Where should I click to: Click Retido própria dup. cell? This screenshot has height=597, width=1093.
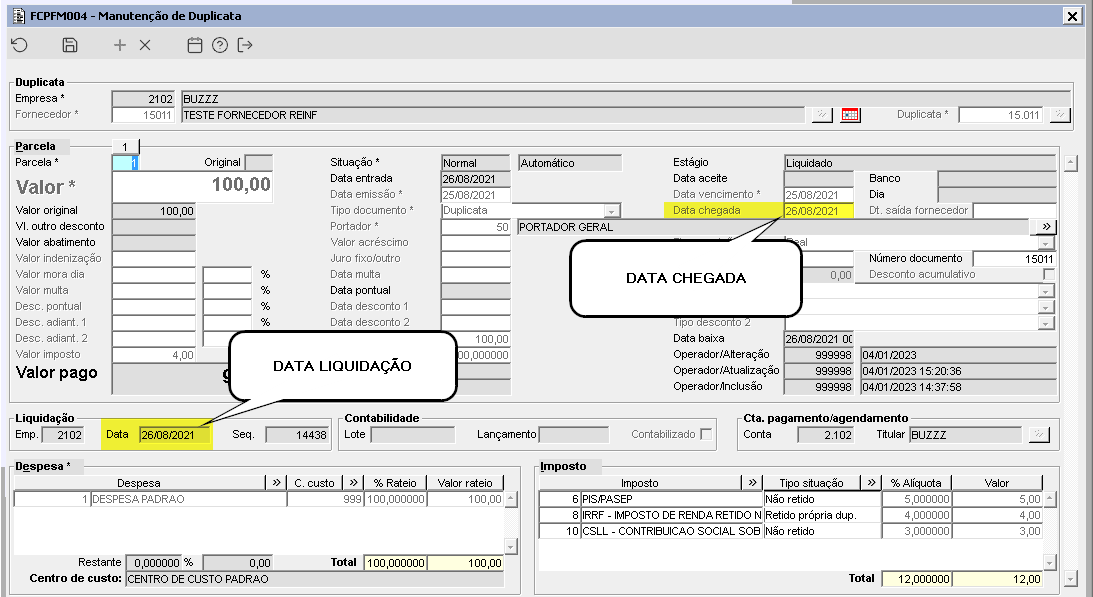coord(823,515)
